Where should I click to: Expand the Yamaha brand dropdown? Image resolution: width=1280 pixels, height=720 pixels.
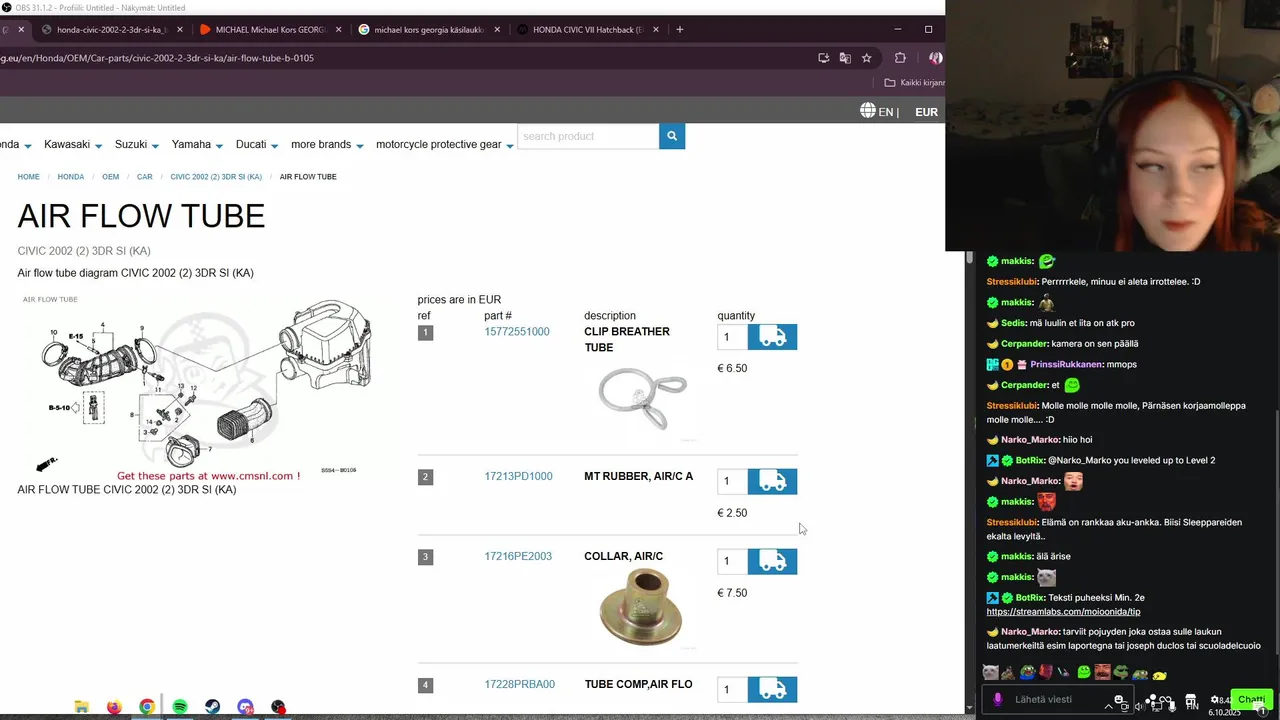[x=197, y=145]
